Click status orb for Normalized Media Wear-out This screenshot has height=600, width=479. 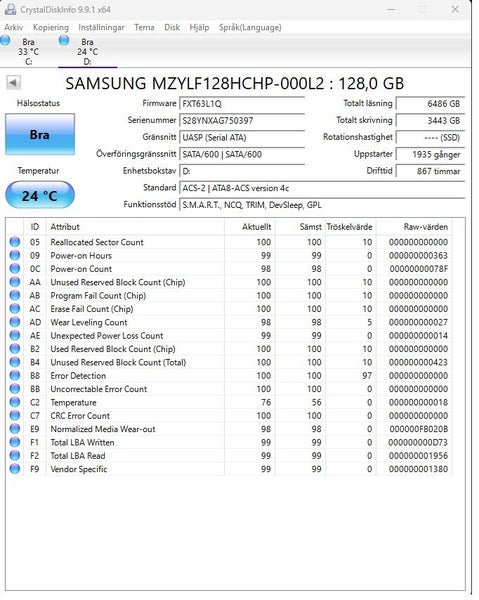point(15,429)
